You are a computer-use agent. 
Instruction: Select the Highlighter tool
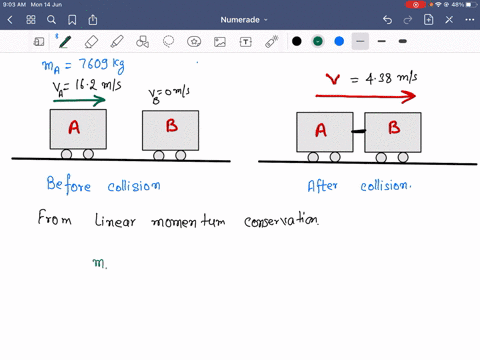click(117, 42)
